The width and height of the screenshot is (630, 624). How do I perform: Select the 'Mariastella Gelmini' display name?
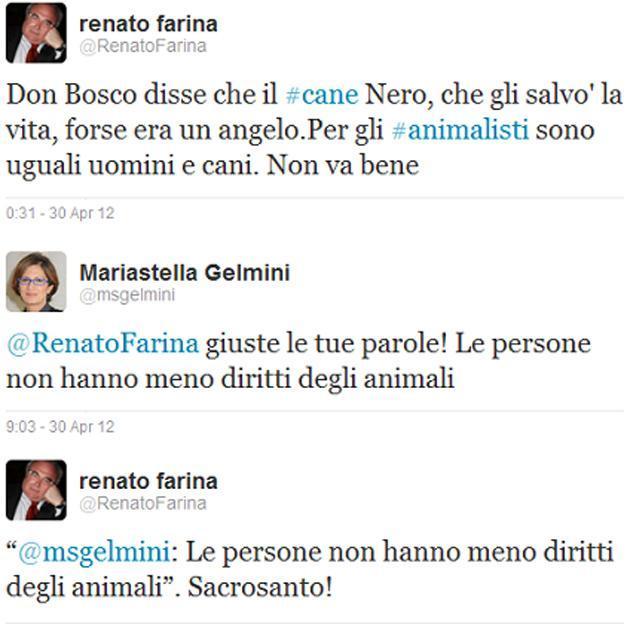click(184, 272)
